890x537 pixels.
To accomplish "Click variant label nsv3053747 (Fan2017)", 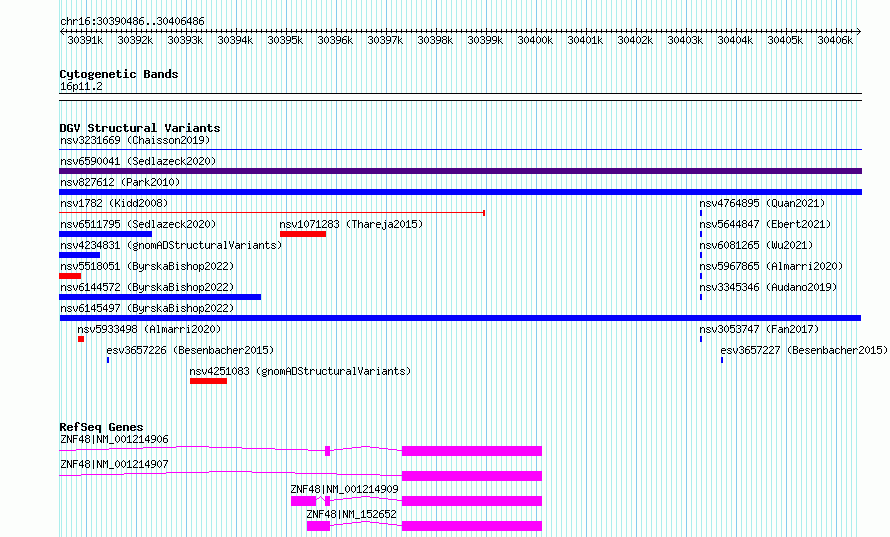I will click(x=759, y=329).
